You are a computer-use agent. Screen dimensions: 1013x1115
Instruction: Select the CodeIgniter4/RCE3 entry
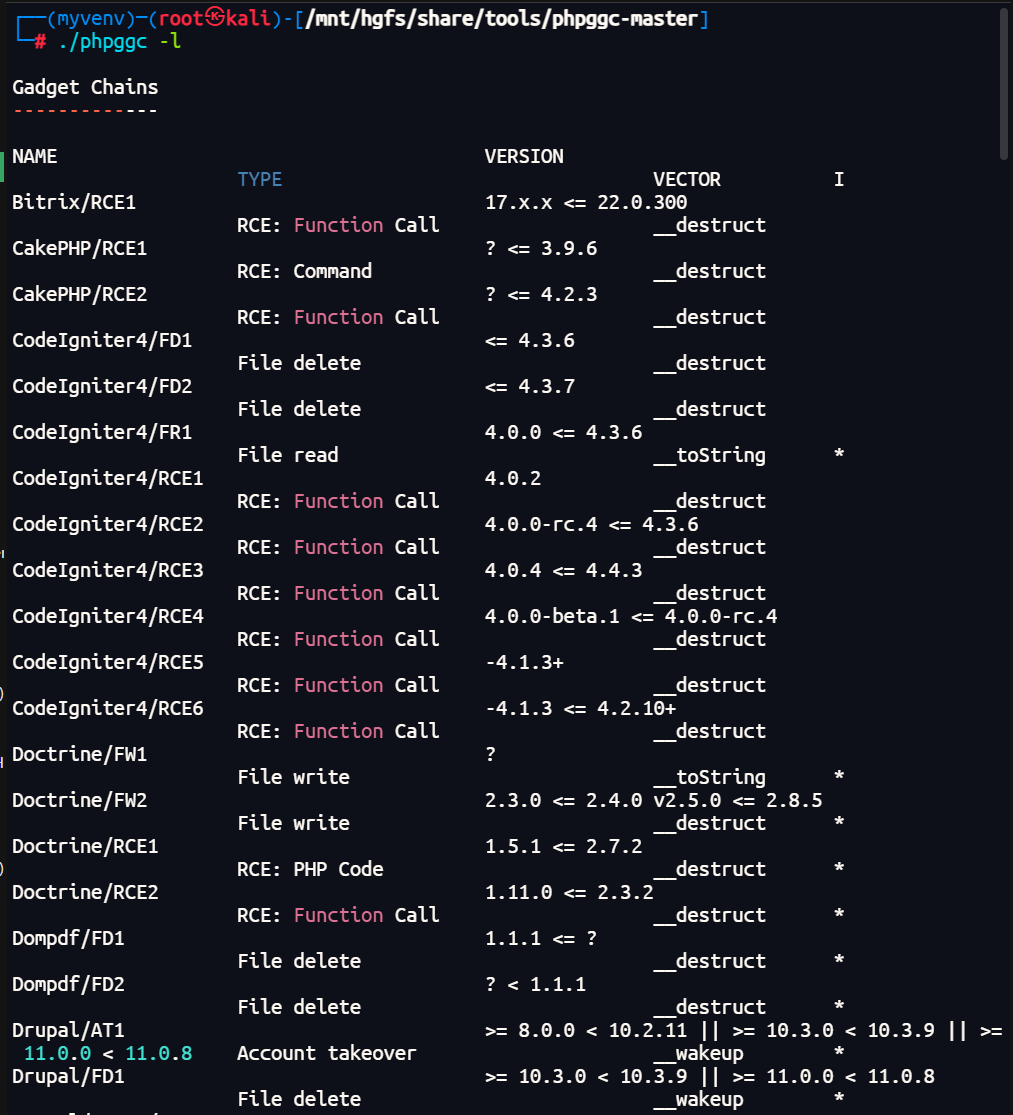(108, 570)
